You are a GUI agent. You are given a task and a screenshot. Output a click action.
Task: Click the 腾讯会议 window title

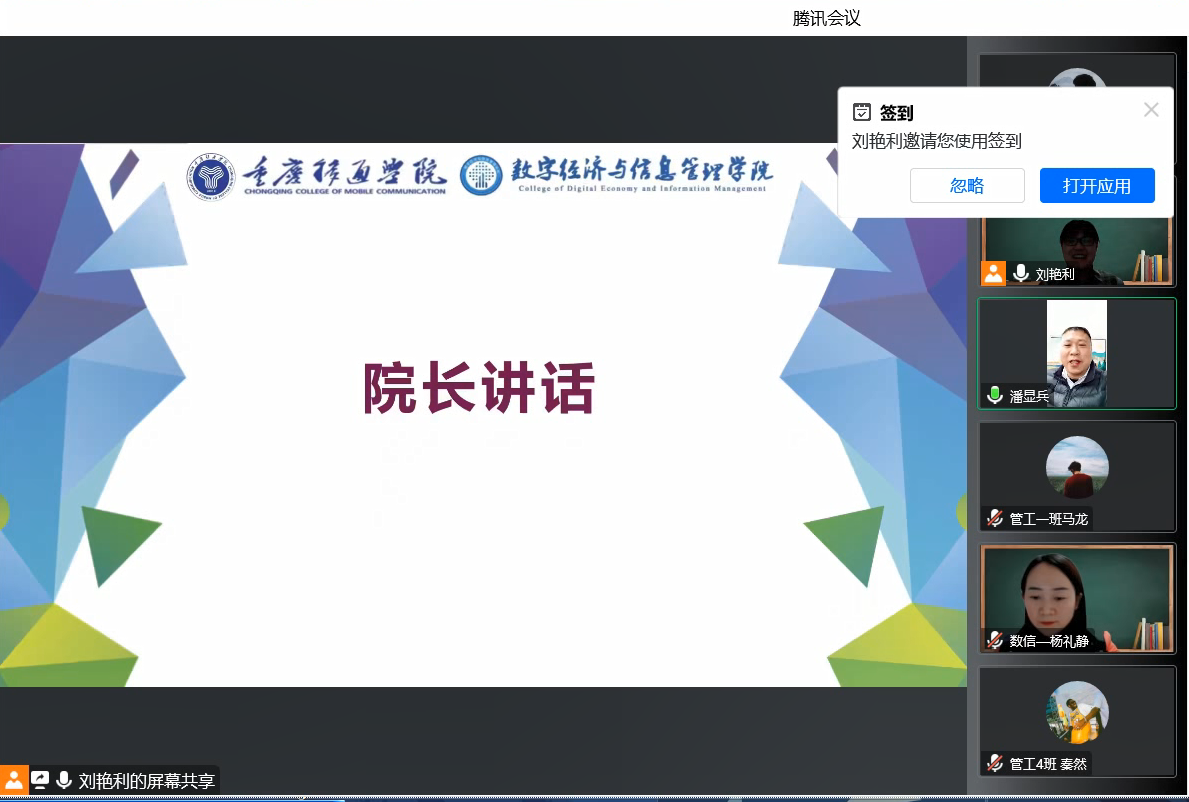826,18
